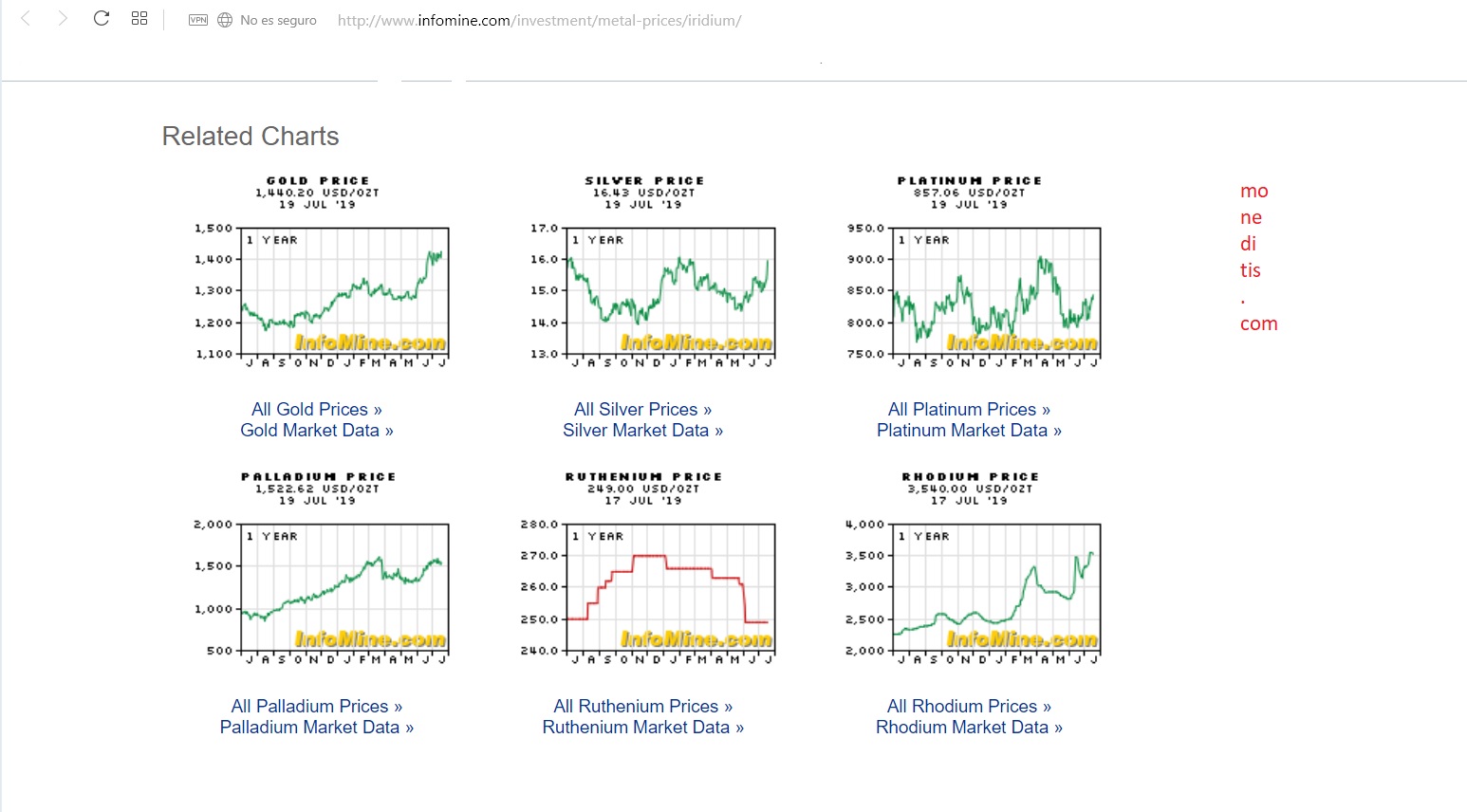The image size is (1467, 812).
Task: Click the browser forward arrow
Action: click(63, 19)
